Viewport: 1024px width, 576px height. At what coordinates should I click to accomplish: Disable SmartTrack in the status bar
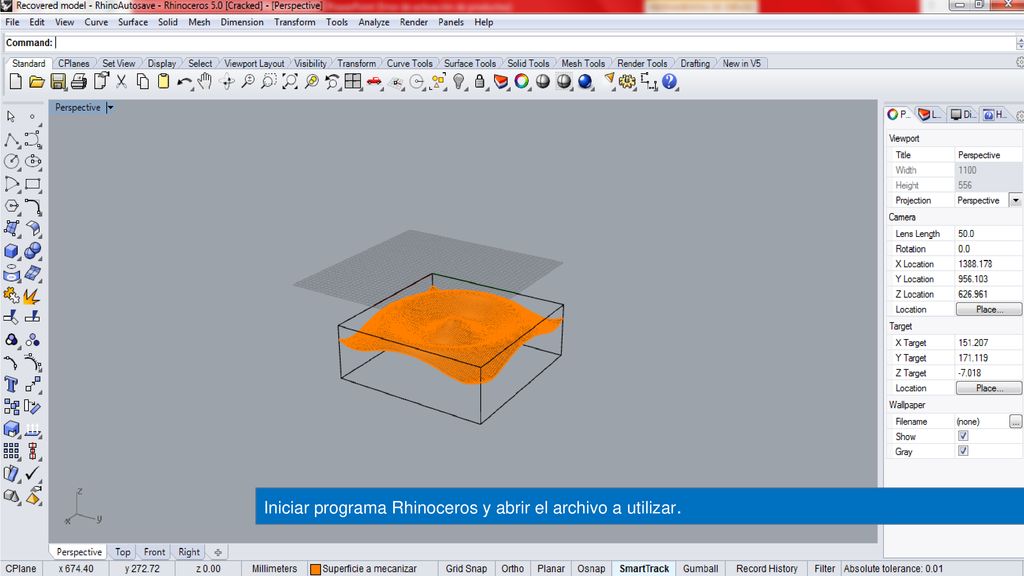[645, 569]
